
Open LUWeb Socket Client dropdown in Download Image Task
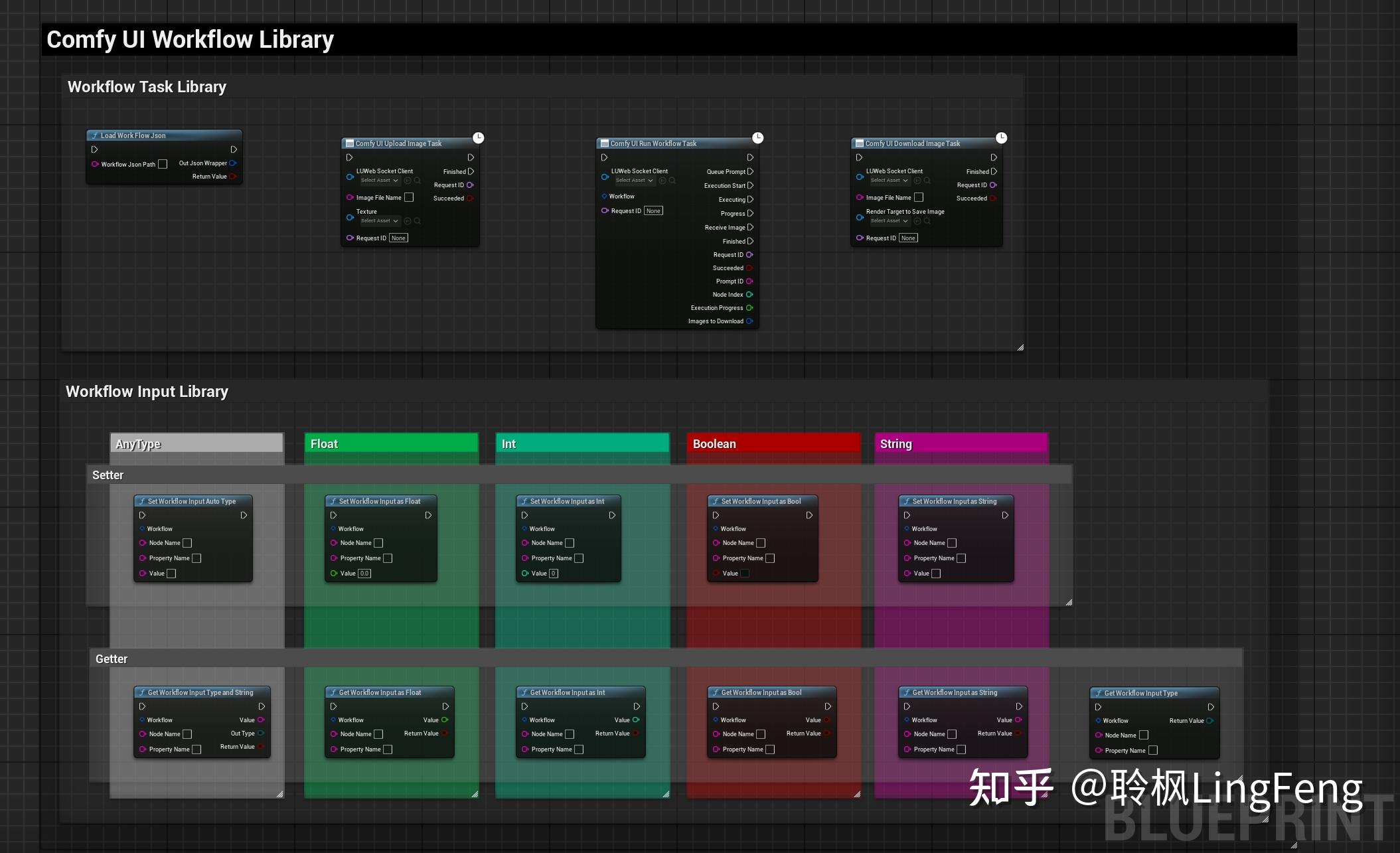pyautogui.click(x=890, y=181)
